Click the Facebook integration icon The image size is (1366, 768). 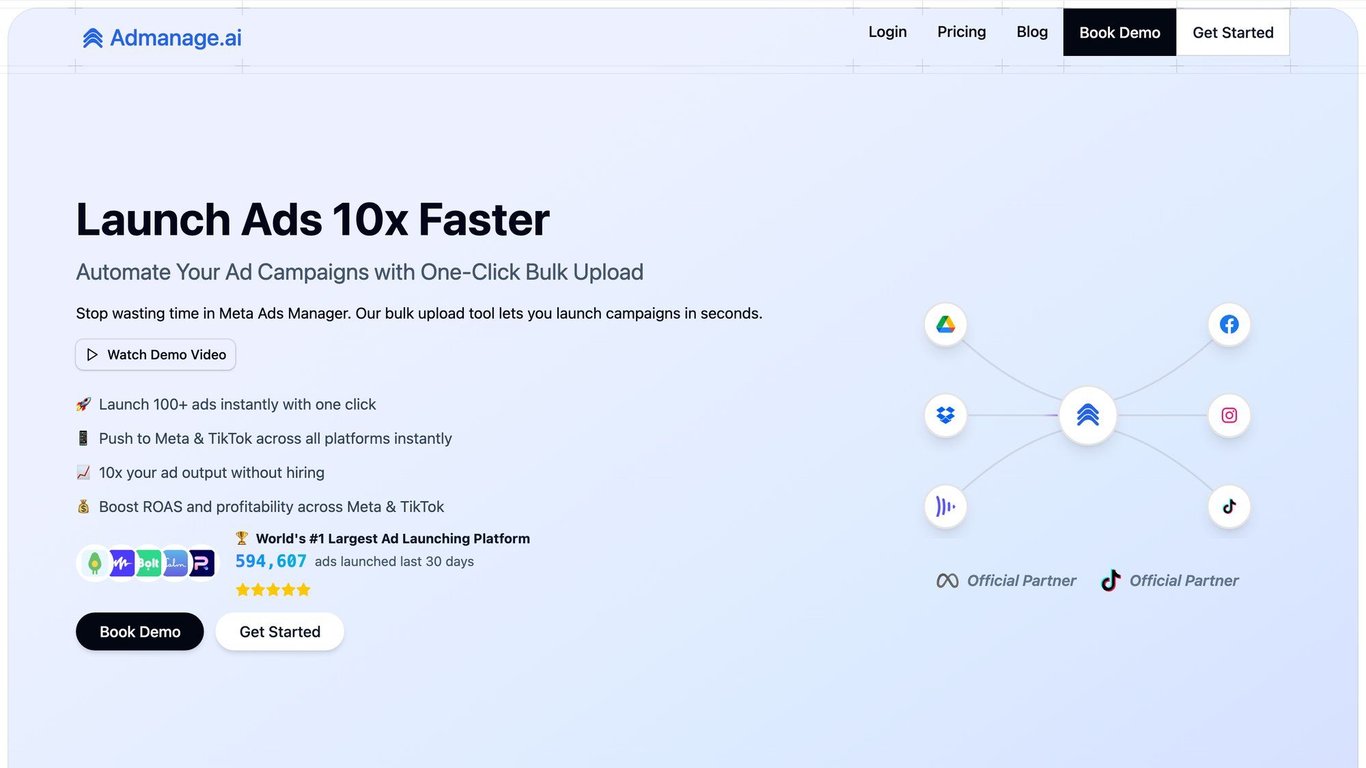[x=1229, y=324]
